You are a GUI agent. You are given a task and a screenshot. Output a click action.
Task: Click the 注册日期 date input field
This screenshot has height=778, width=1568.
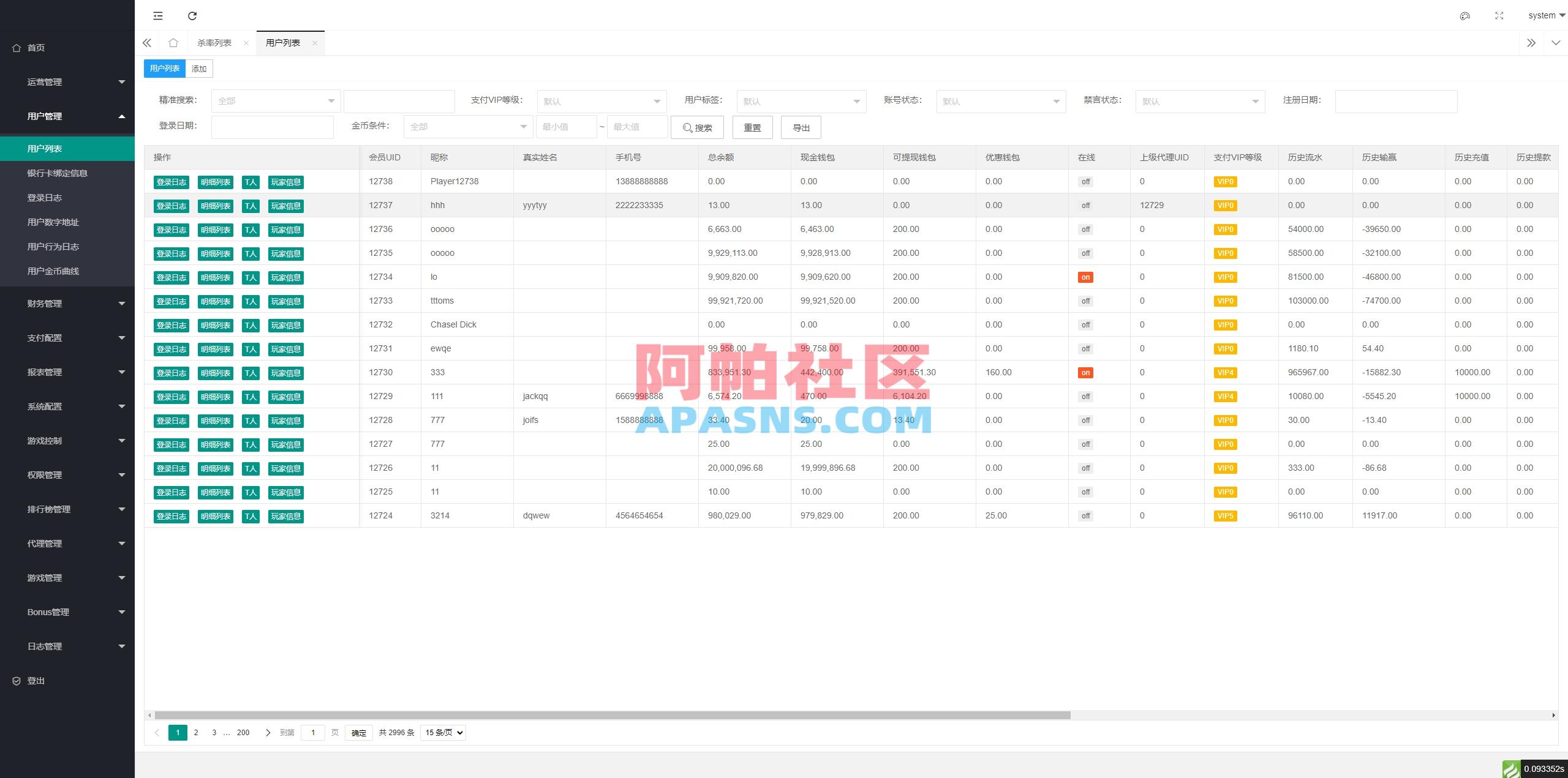tap(1395, 101)
